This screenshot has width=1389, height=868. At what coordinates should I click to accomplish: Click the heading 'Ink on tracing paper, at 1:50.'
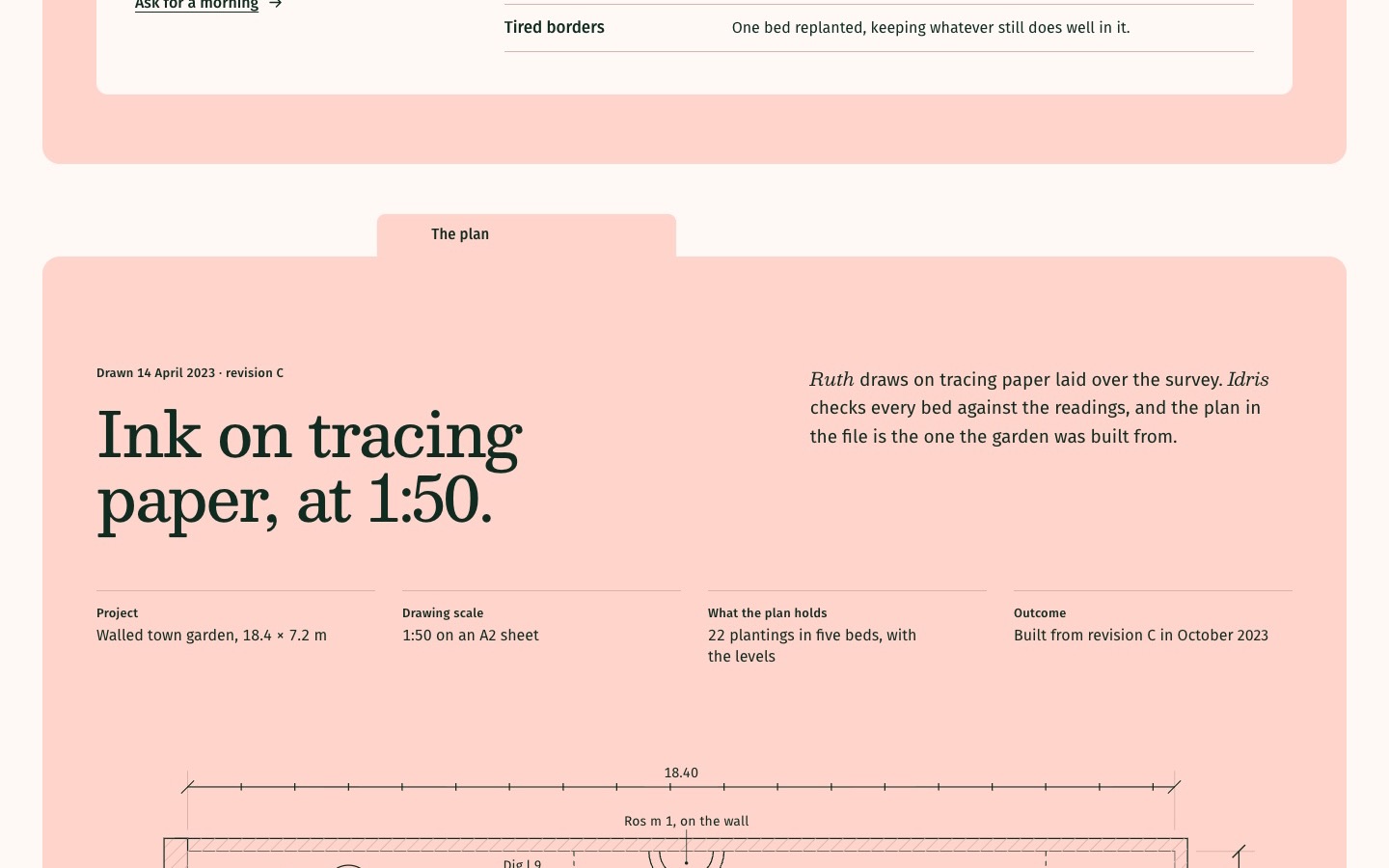click(x=309, y=468)
